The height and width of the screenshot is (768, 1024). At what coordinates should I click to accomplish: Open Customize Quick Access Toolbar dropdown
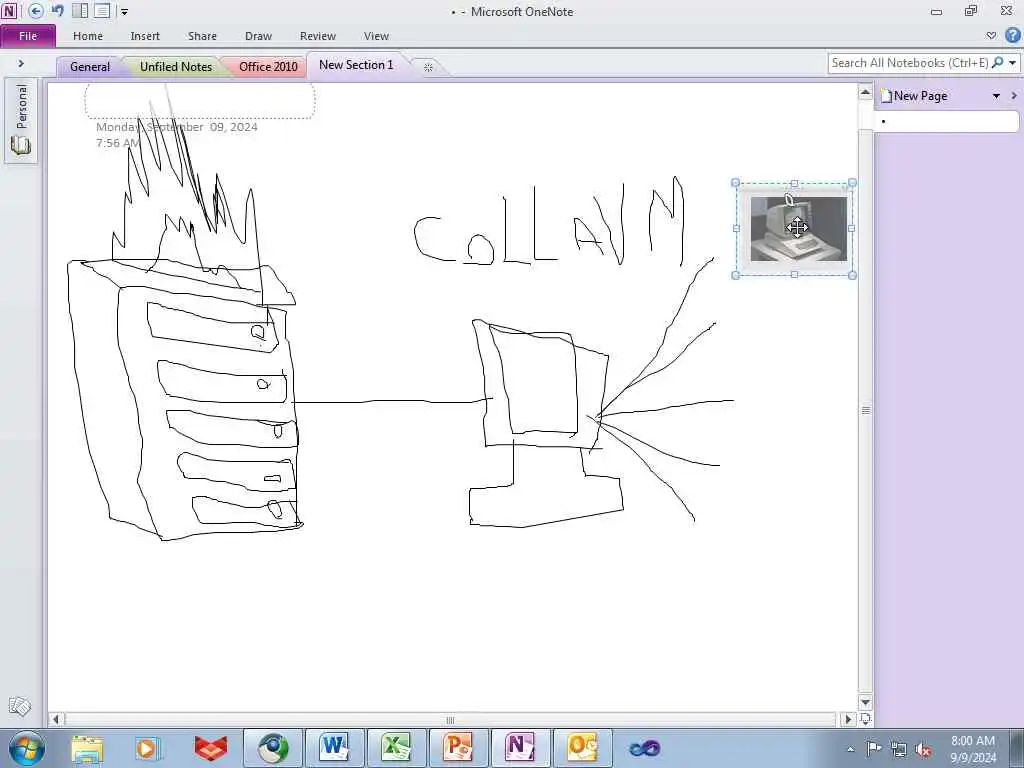pyautogui.click(x=124, y=12)
